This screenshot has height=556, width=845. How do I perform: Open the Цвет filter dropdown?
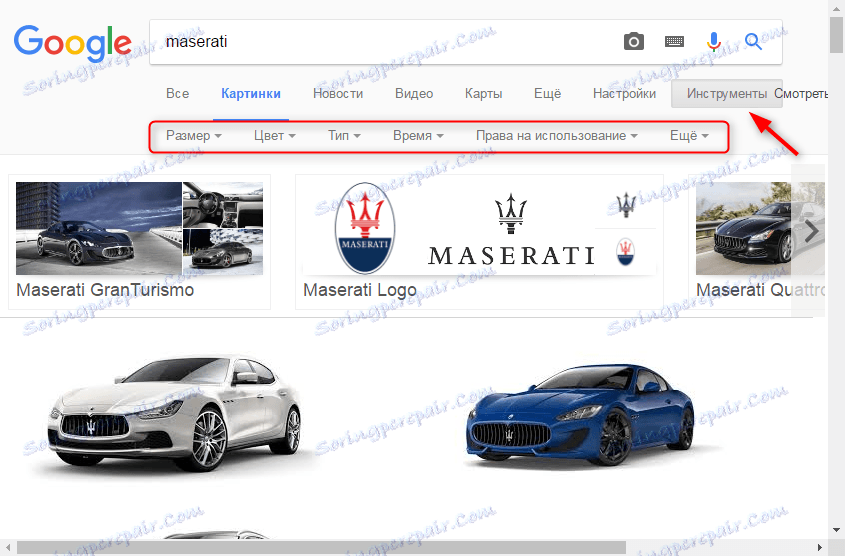pyautogui.click(x=275, y=136)
